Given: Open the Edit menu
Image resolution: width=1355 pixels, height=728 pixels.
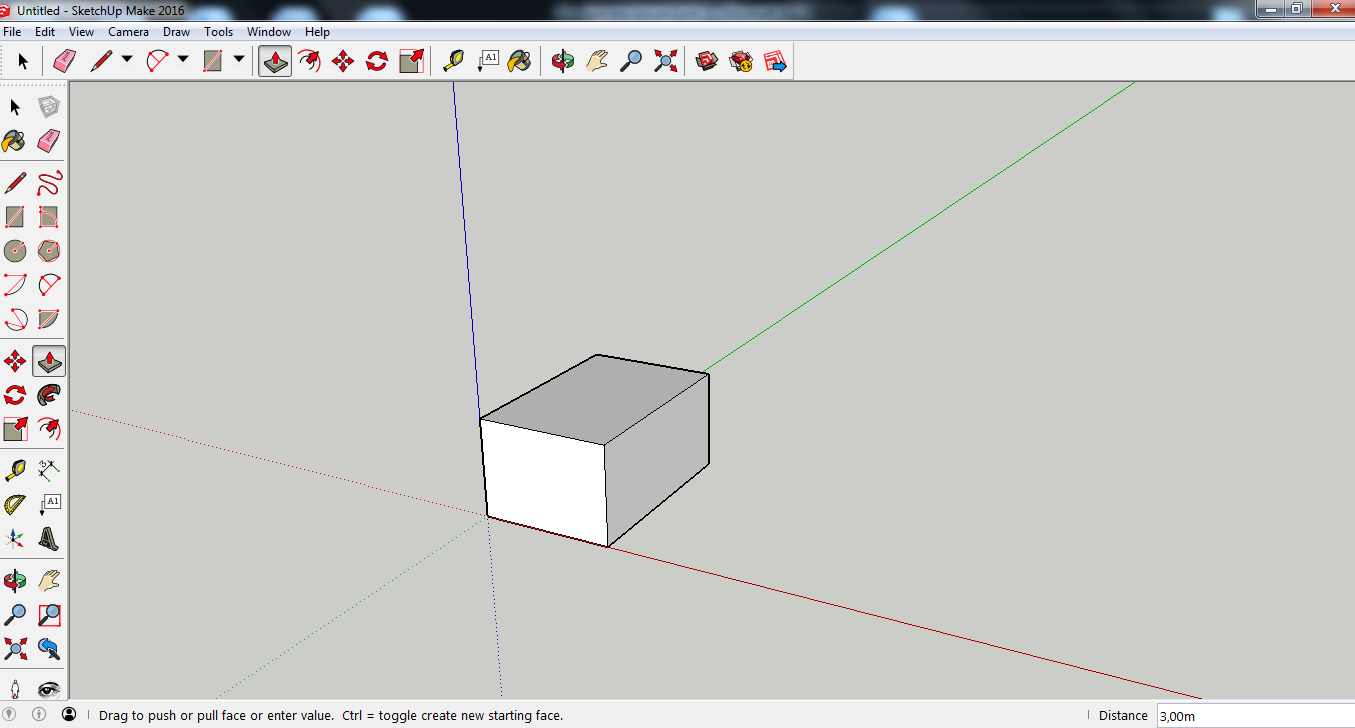Looking at the screenshot, I should (x=45, y=32).
